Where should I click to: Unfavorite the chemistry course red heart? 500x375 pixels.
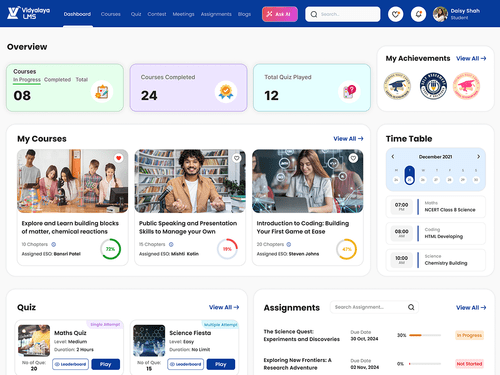[x=119, y=158]
